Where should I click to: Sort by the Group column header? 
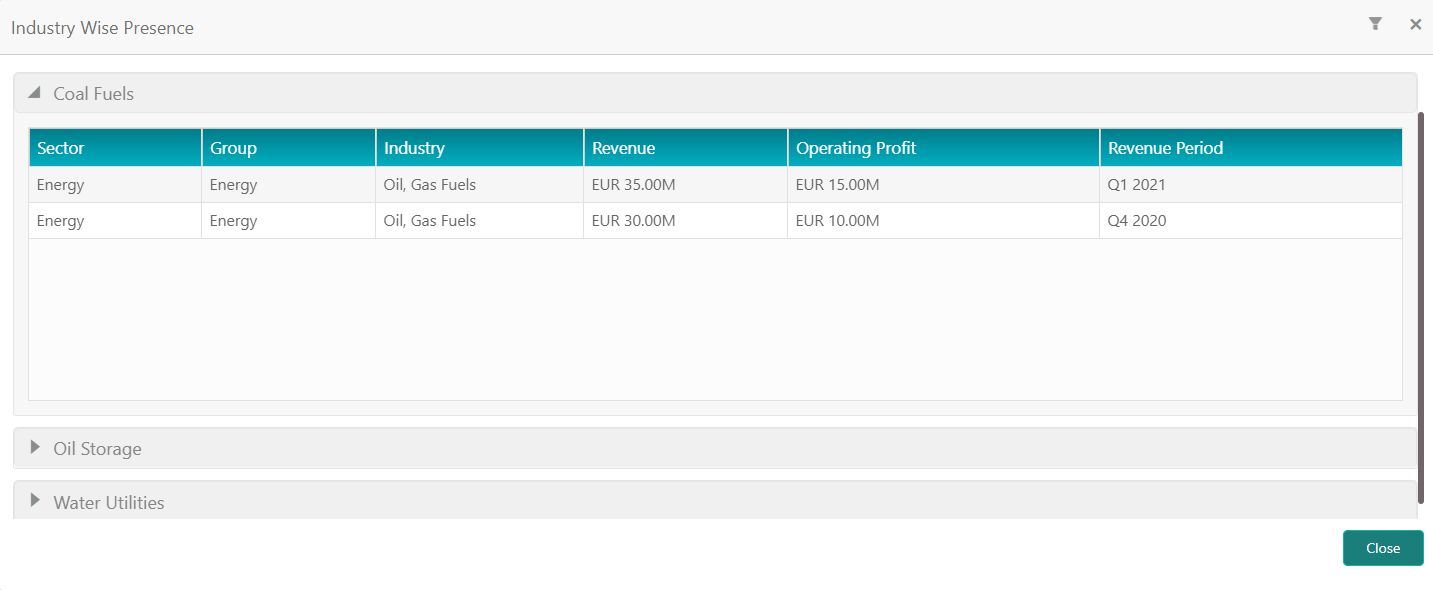coord(289,148)
